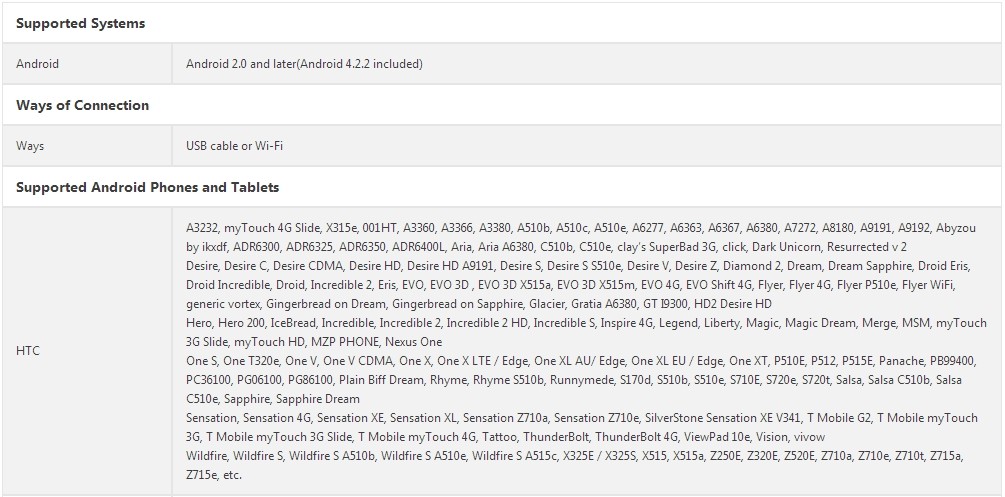This screenshot has height=497, width=1005.
Task: Click the line starting 'A3232, myTouch 4G Slide'
Action: (x=581, y=228)
